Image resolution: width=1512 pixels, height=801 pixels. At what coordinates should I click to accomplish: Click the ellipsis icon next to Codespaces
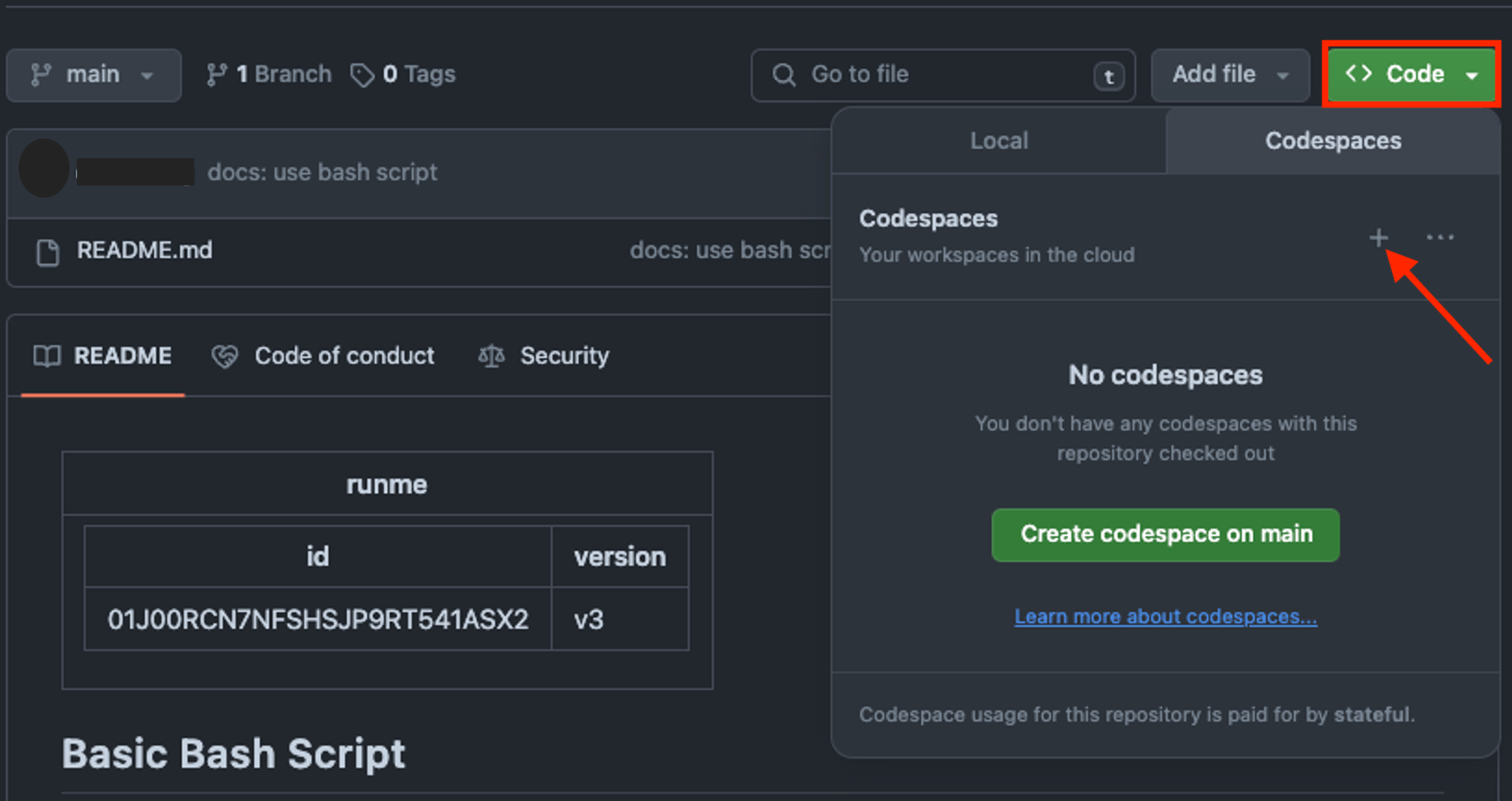pyautogui.click(x=1440, y=238)
